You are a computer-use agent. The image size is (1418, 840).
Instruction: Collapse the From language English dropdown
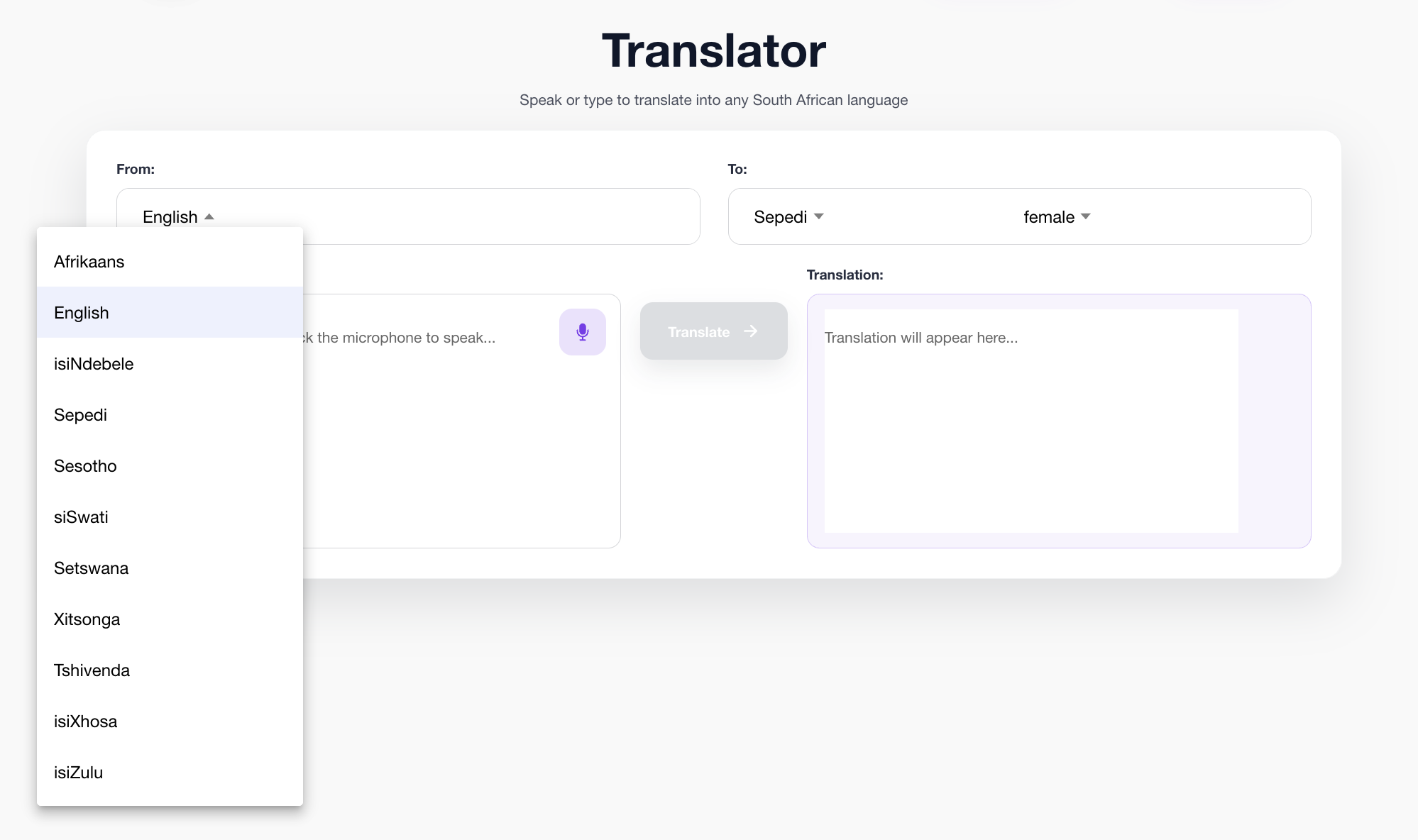[178, 216]
